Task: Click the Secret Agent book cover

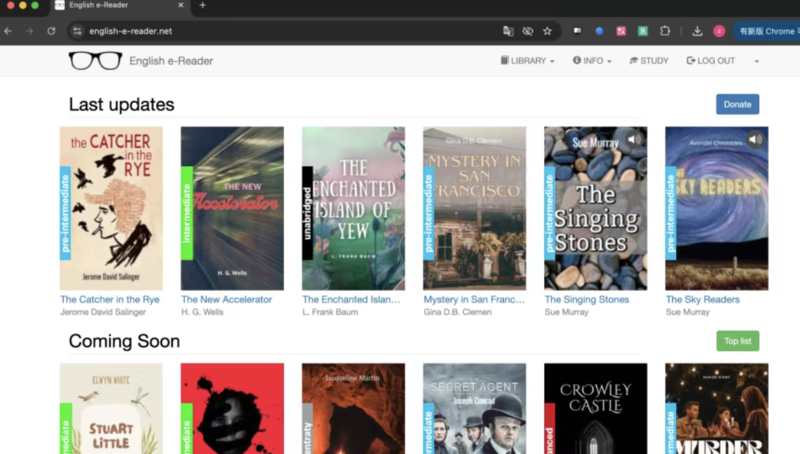Action: click(474, 409)
